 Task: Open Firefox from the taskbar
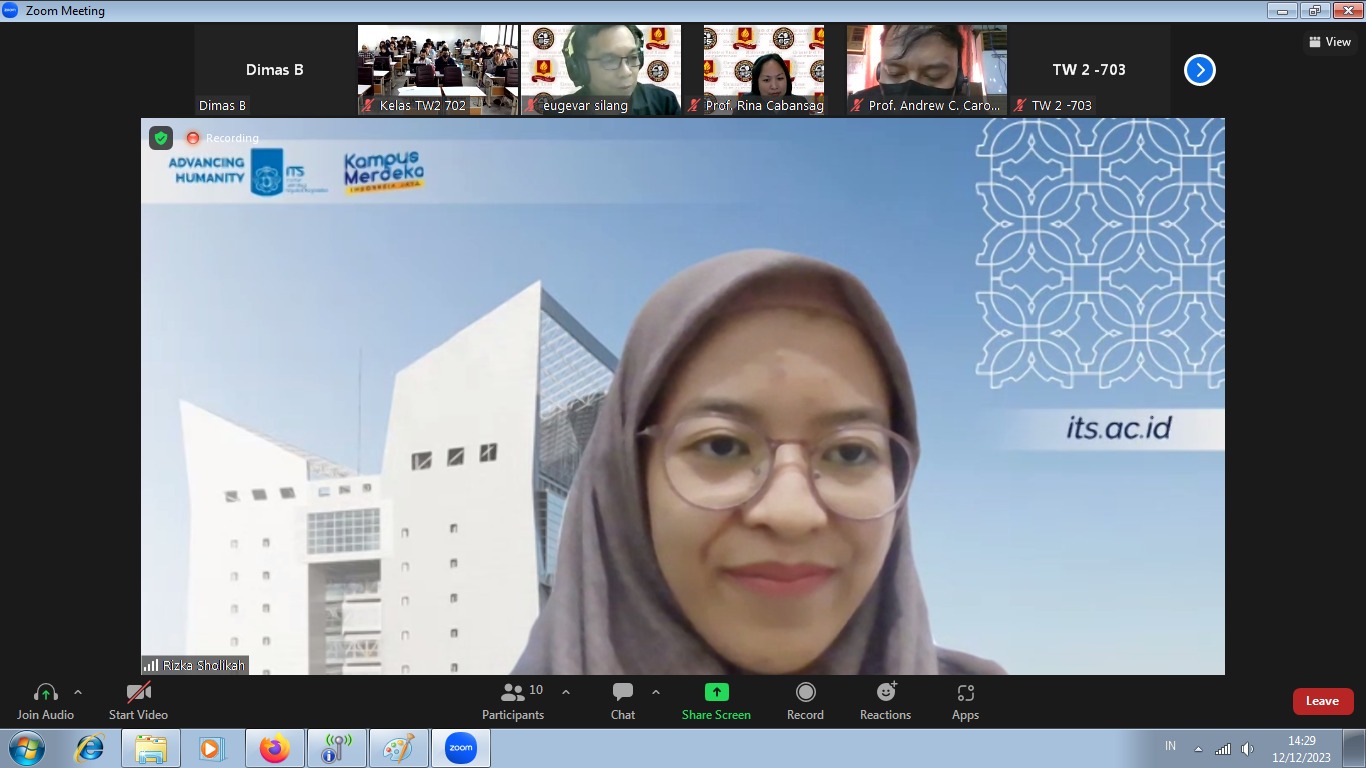click(274, 748)
